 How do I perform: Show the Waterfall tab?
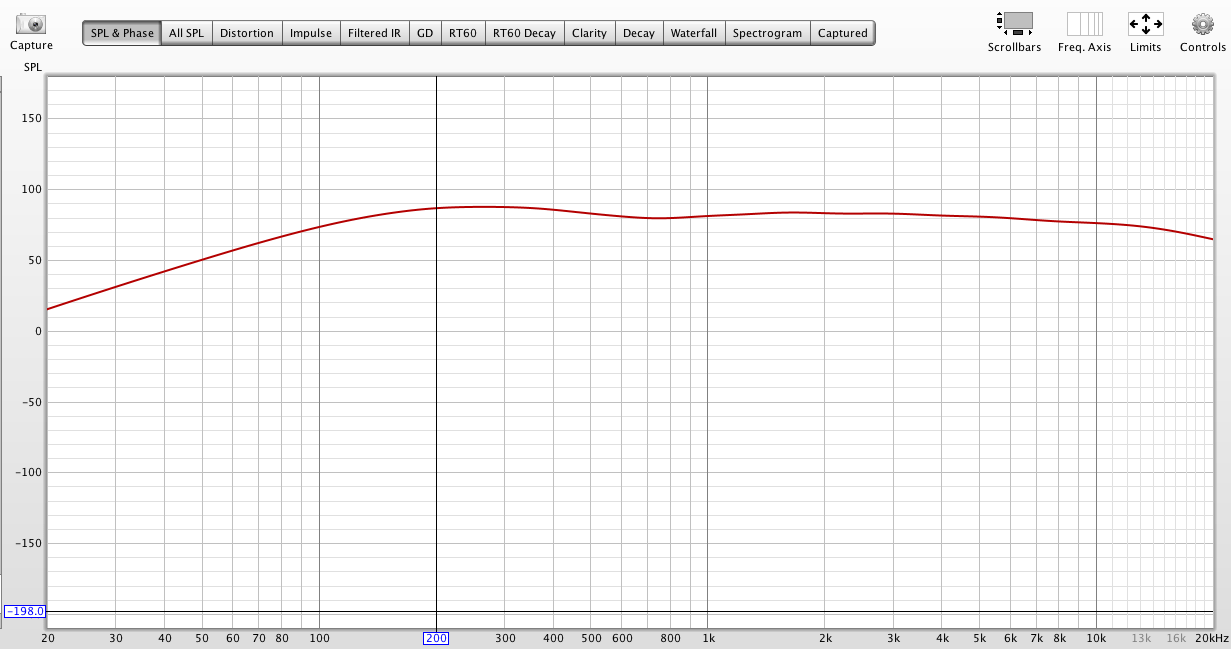click(694, 33)
